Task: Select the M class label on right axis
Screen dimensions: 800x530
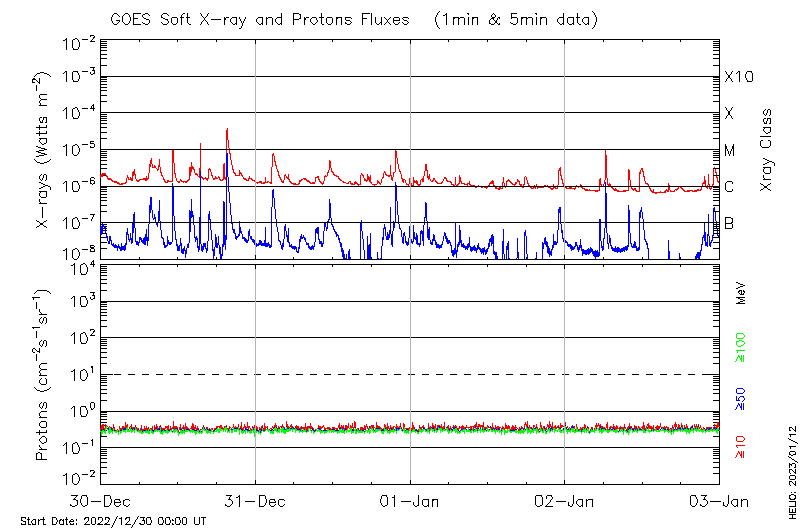Action: click(x=730, y=151)
